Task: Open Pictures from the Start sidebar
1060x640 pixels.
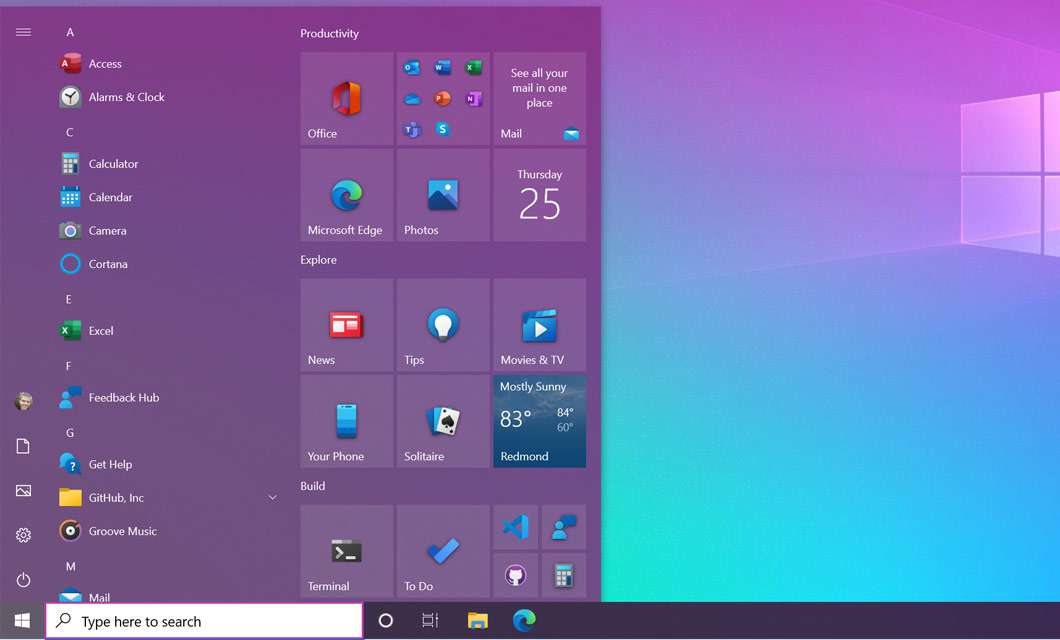Action: pyautogui.click(x=23, y=491)
